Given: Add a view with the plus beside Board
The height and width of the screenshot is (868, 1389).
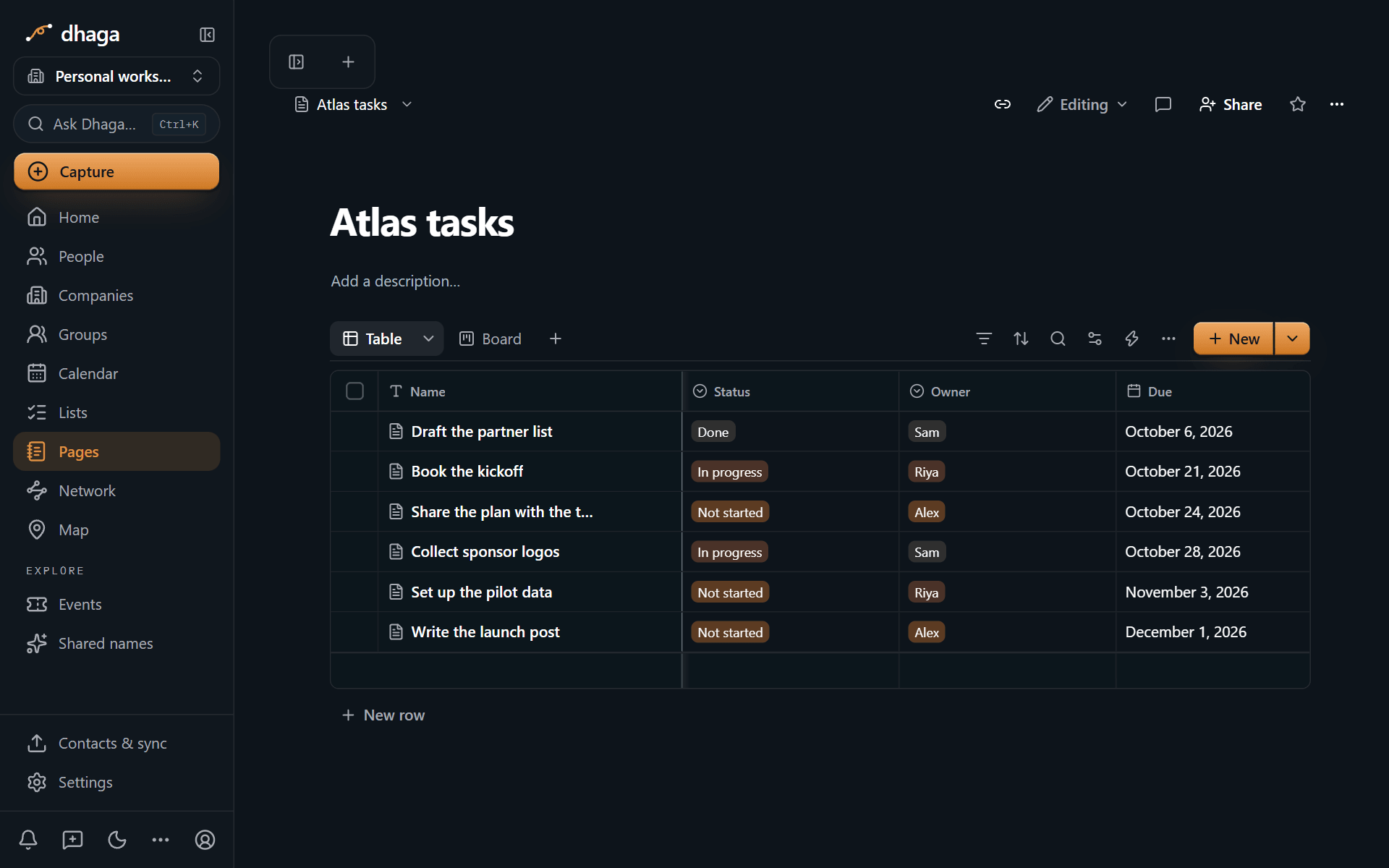Looking at the screenshot, I should (555, 339).
